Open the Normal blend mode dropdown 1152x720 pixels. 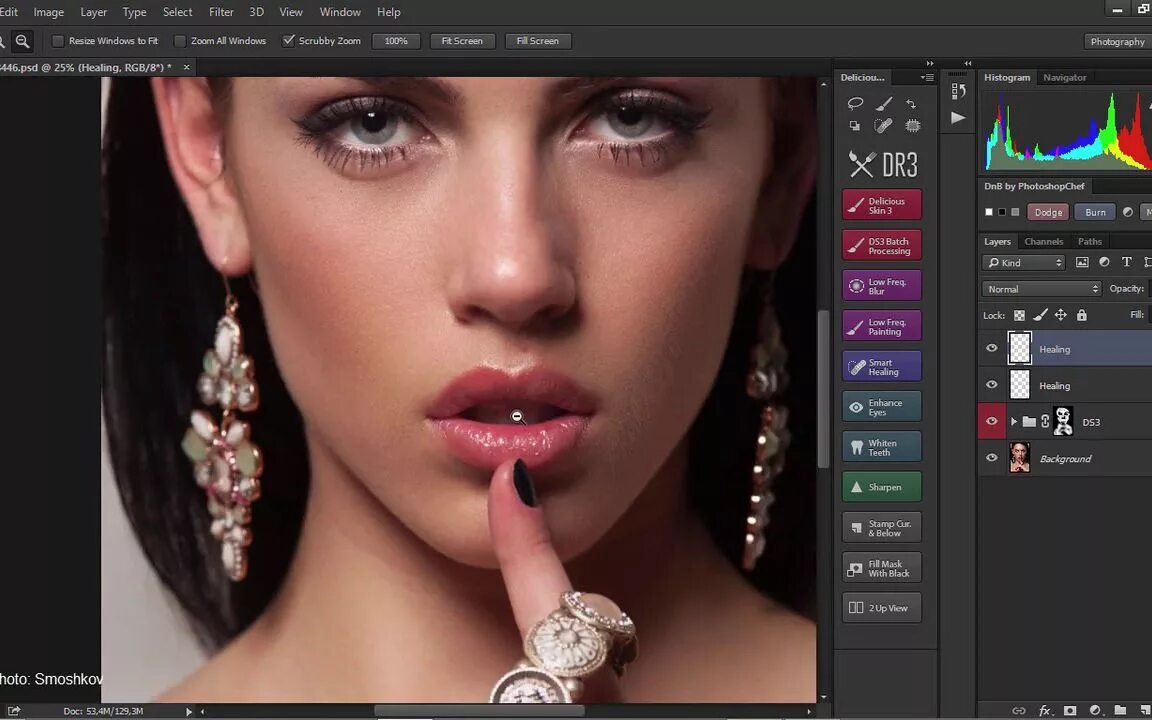pos(1041,289)
